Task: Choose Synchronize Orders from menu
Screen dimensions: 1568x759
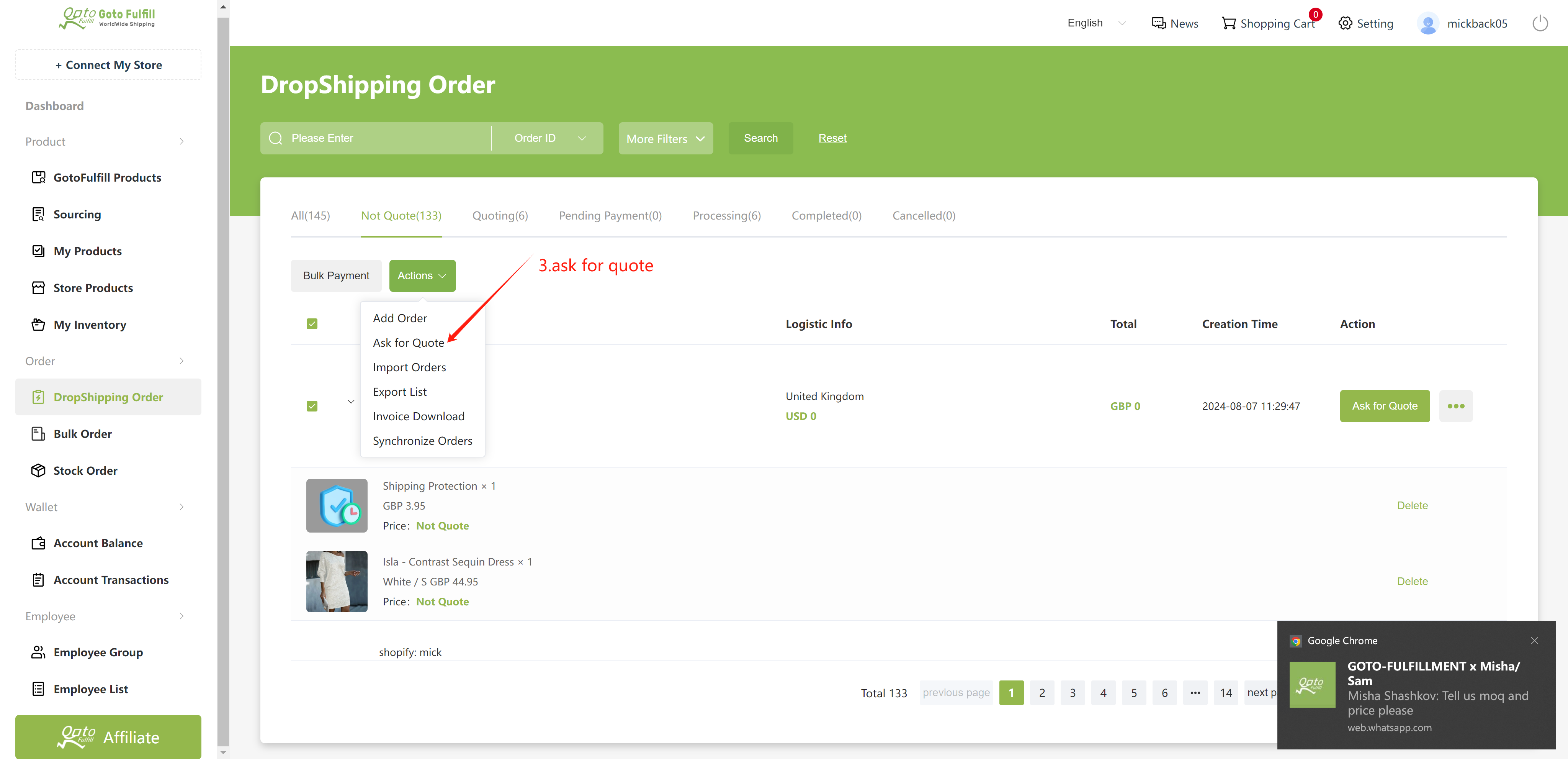Action: click(422, 441)
